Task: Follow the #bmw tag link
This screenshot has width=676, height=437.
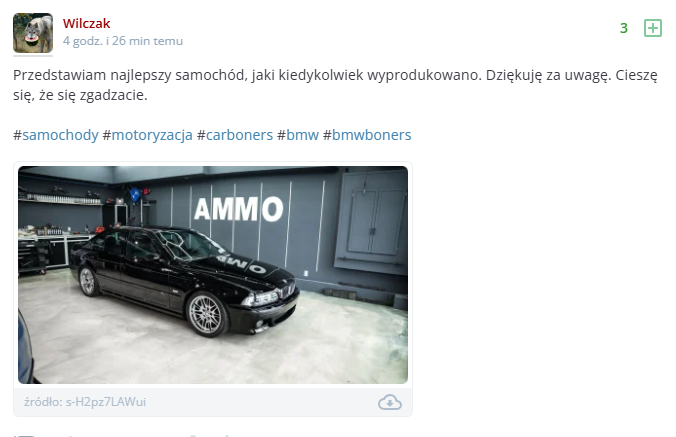Action: coord(298,135)
